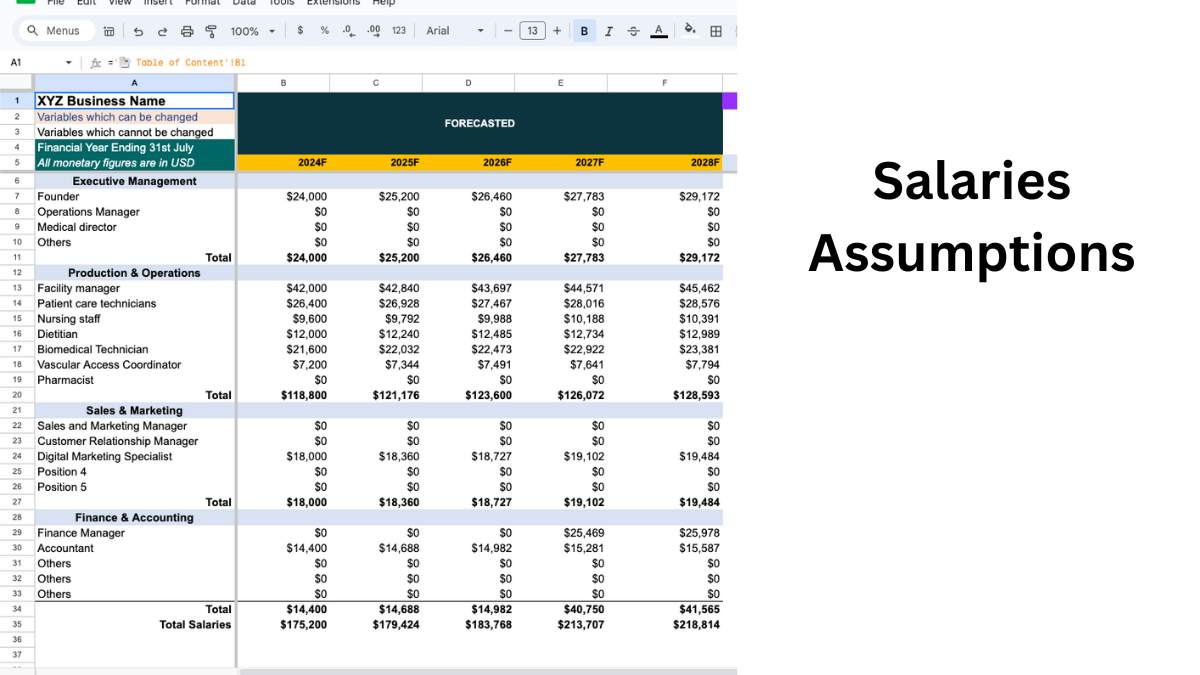Viewport: 1200px width, 675px height.
Task: Format as percent
Action: (x=324, y=31)
